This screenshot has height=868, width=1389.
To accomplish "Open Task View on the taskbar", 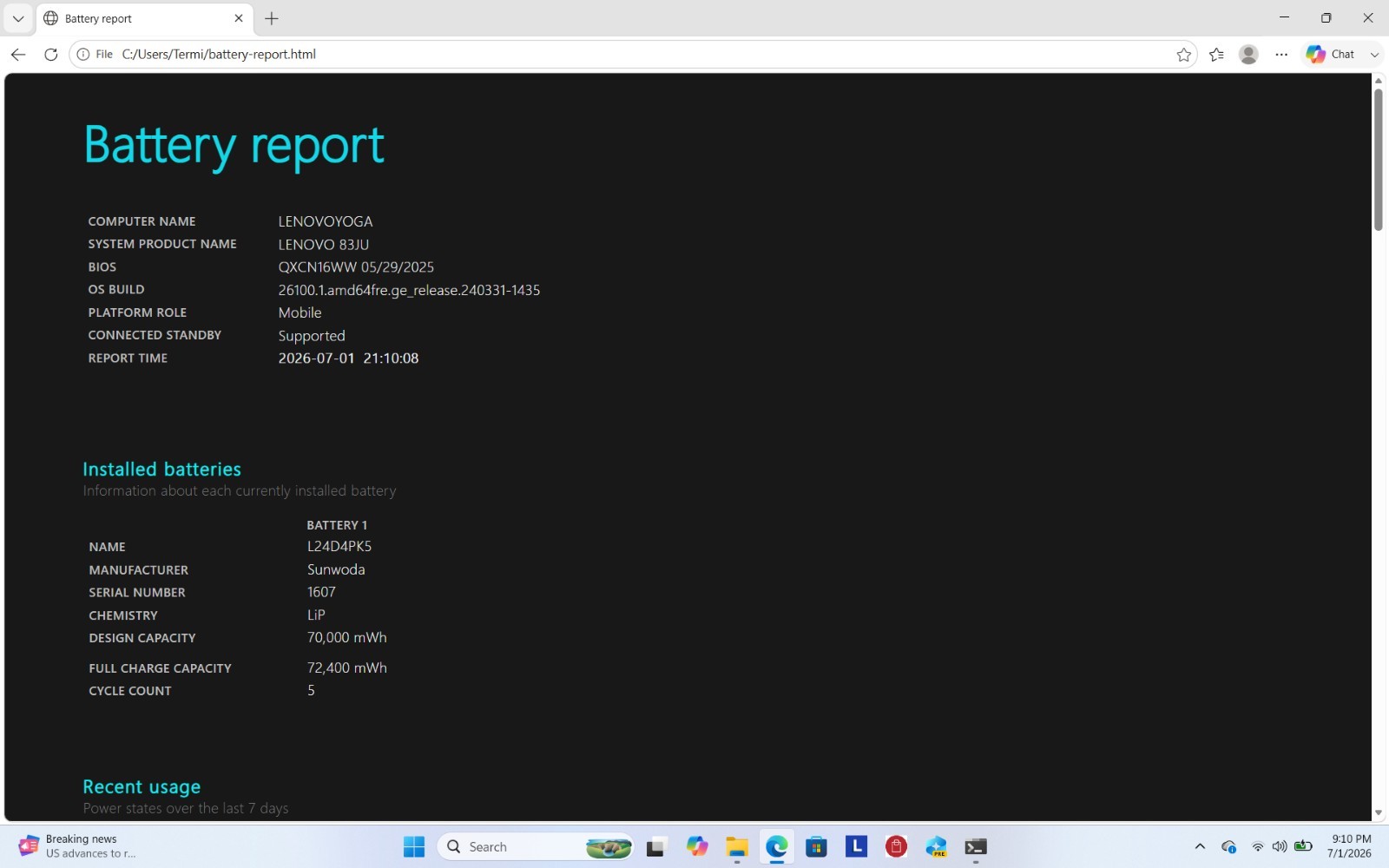I will [x=656, y=846].
